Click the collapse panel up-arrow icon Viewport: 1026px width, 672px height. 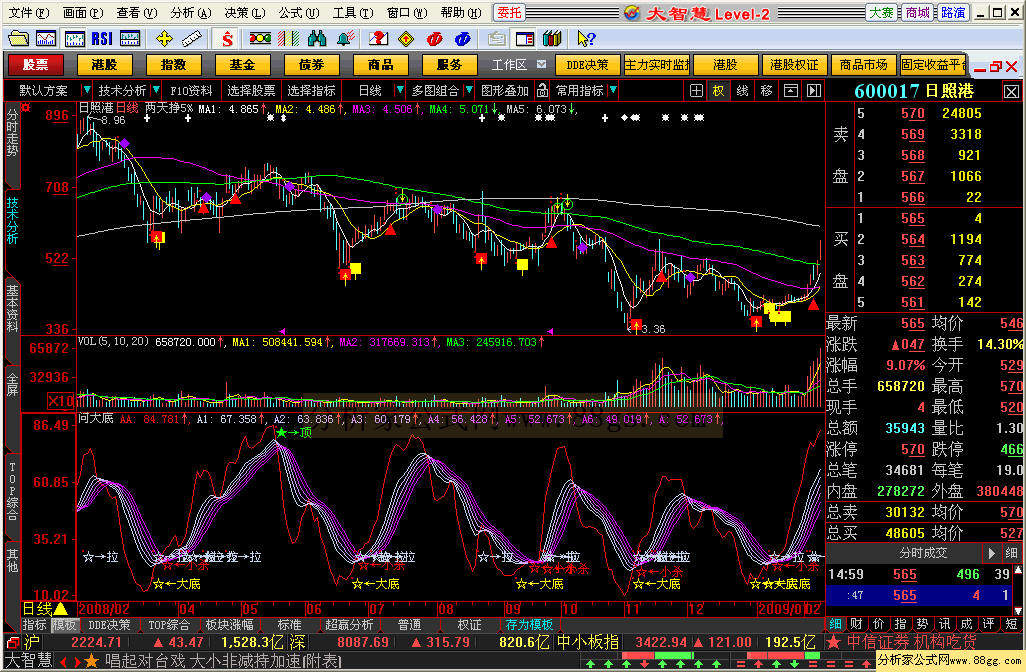[790, 91]
